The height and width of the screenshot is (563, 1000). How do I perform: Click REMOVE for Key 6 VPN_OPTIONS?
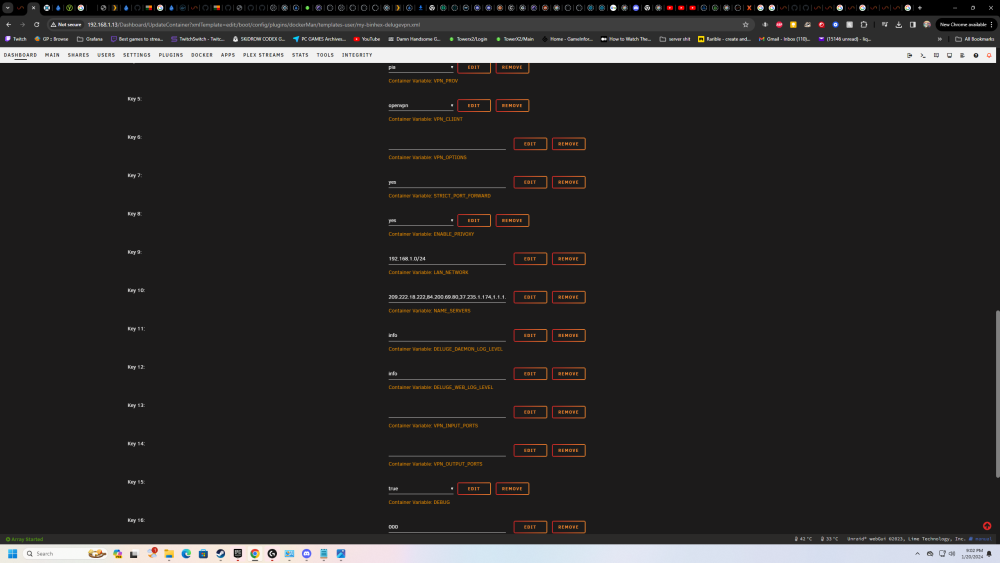pyautogui.click(x=568, y=144)
